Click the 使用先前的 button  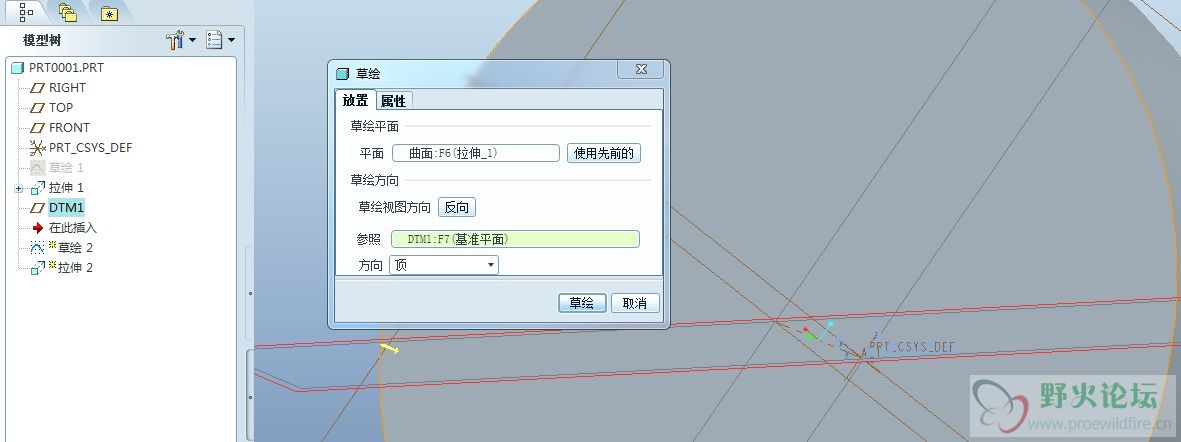604,154
